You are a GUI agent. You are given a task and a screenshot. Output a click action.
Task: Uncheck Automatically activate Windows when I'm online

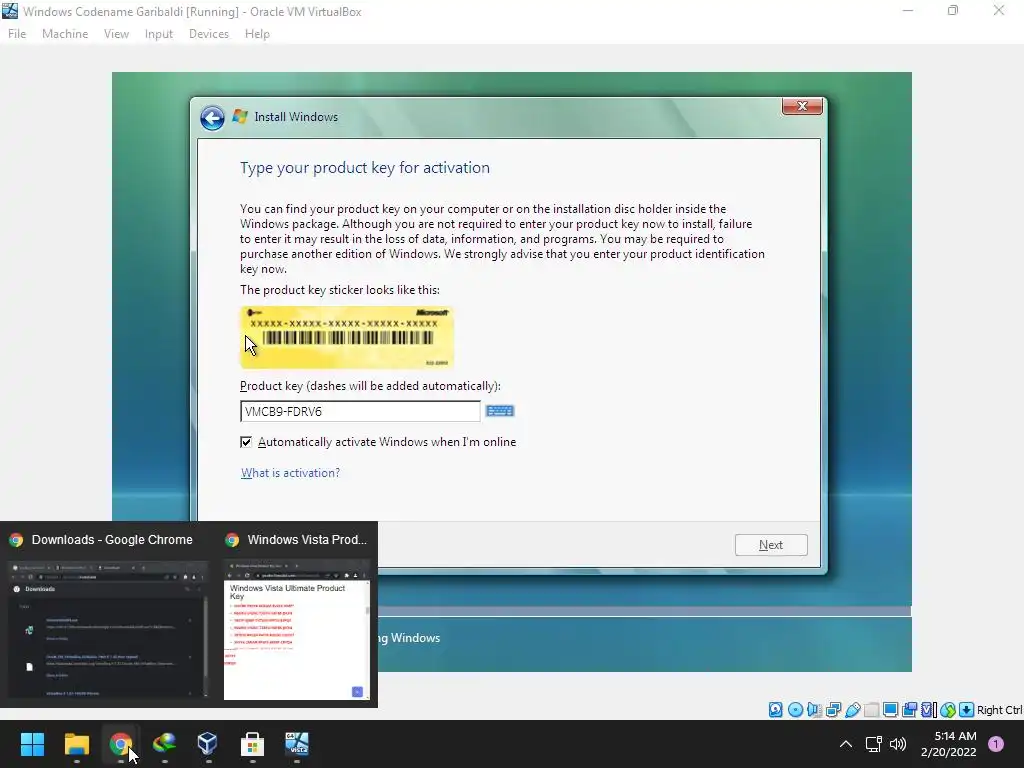pos(246,442)
